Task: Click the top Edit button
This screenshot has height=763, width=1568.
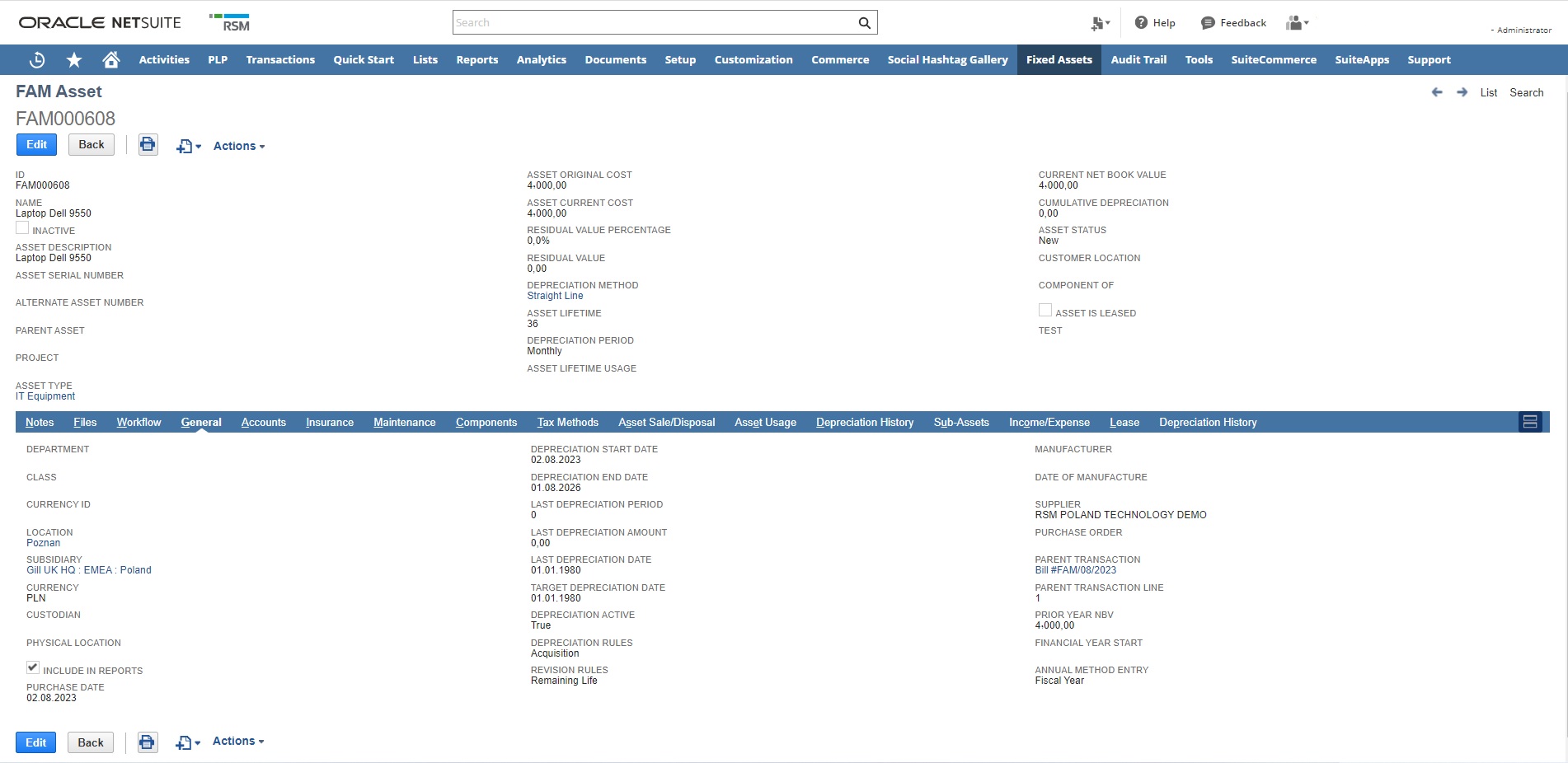Action: coord(36,145)
